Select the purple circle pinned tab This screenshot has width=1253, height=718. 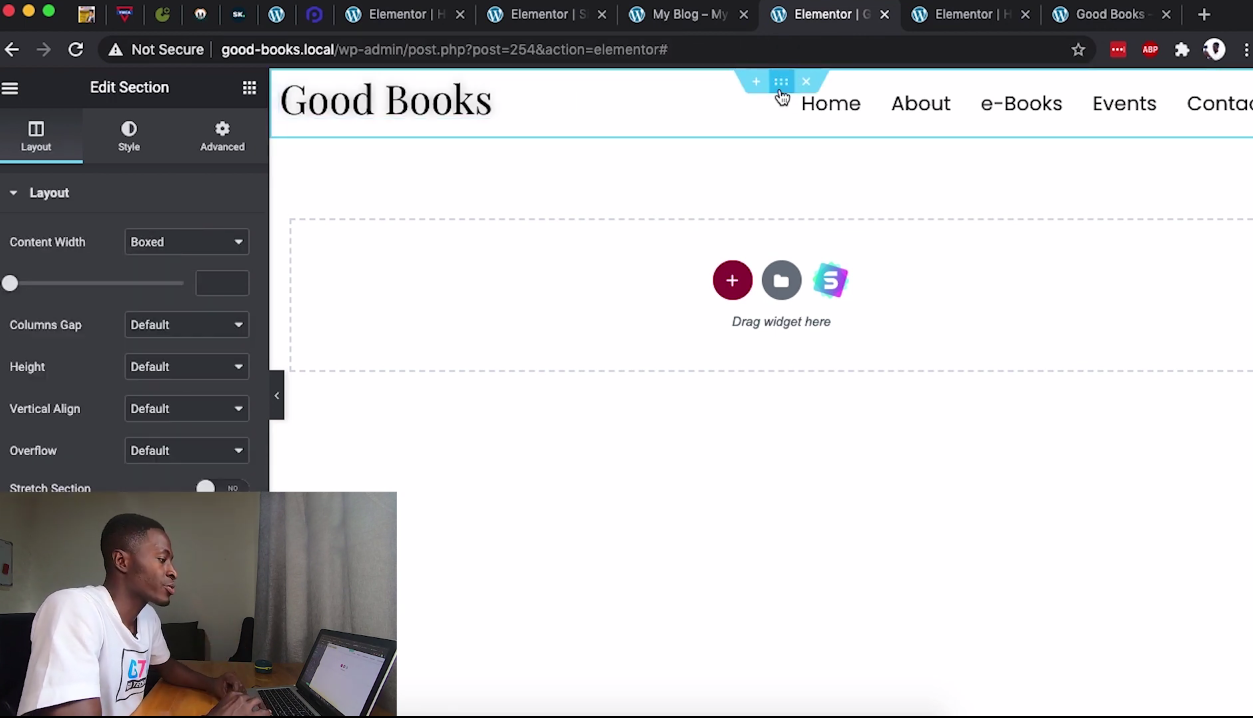[314, 15]
